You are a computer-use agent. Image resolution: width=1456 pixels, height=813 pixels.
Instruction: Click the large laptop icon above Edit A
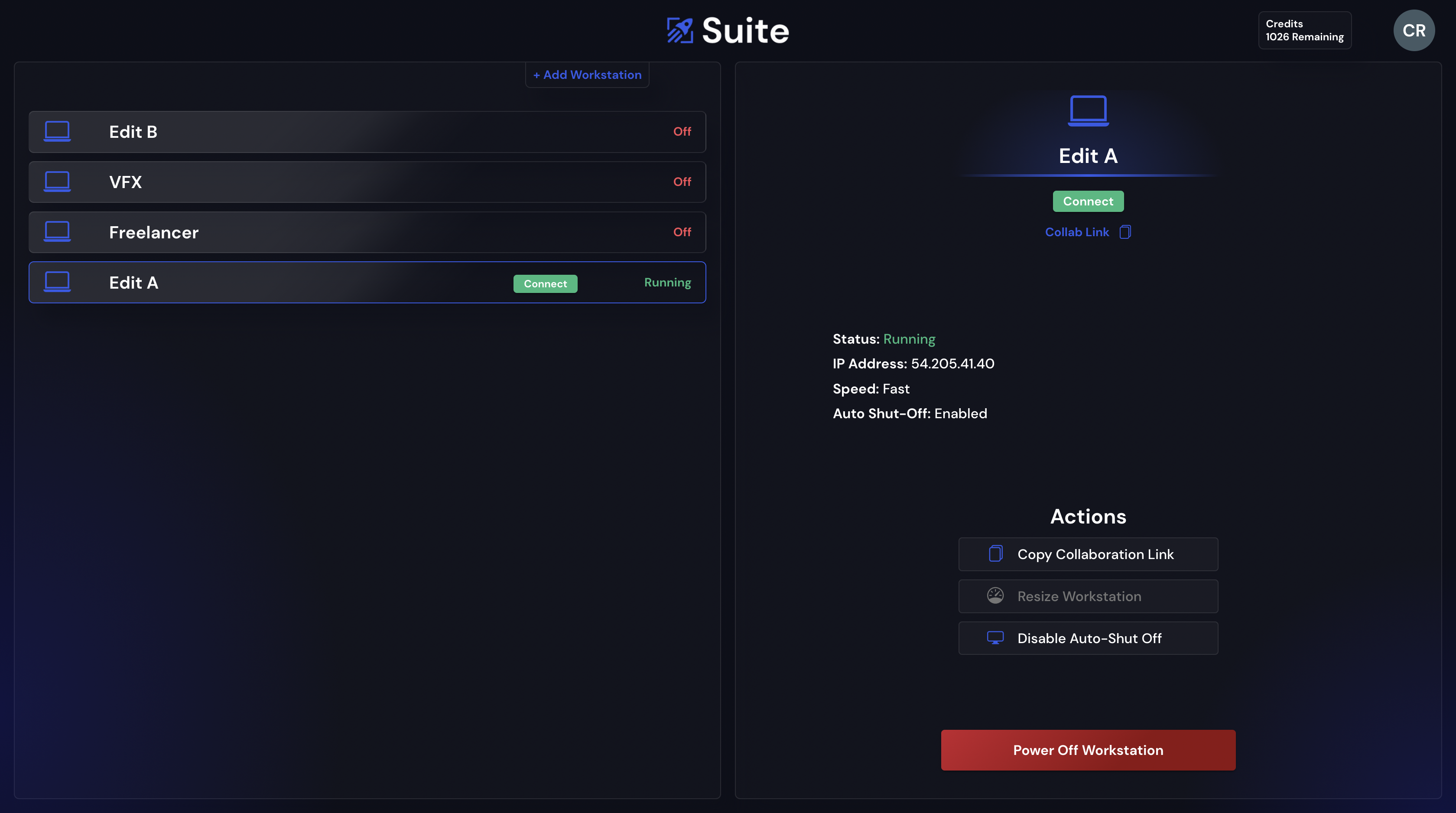[1088, 110]
